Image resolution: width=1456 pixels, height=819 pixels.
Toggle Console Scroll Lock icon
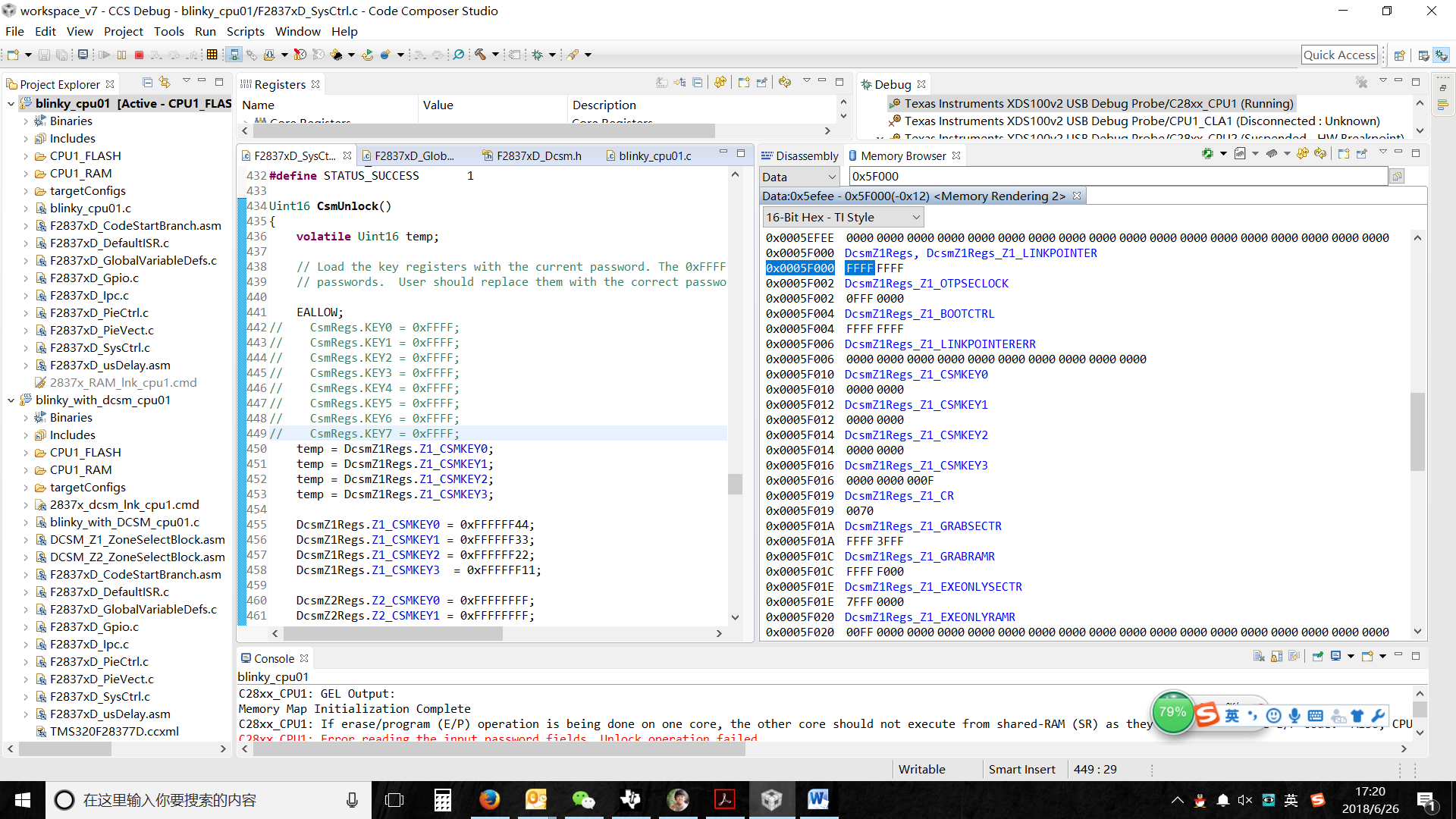(1276, 657)
